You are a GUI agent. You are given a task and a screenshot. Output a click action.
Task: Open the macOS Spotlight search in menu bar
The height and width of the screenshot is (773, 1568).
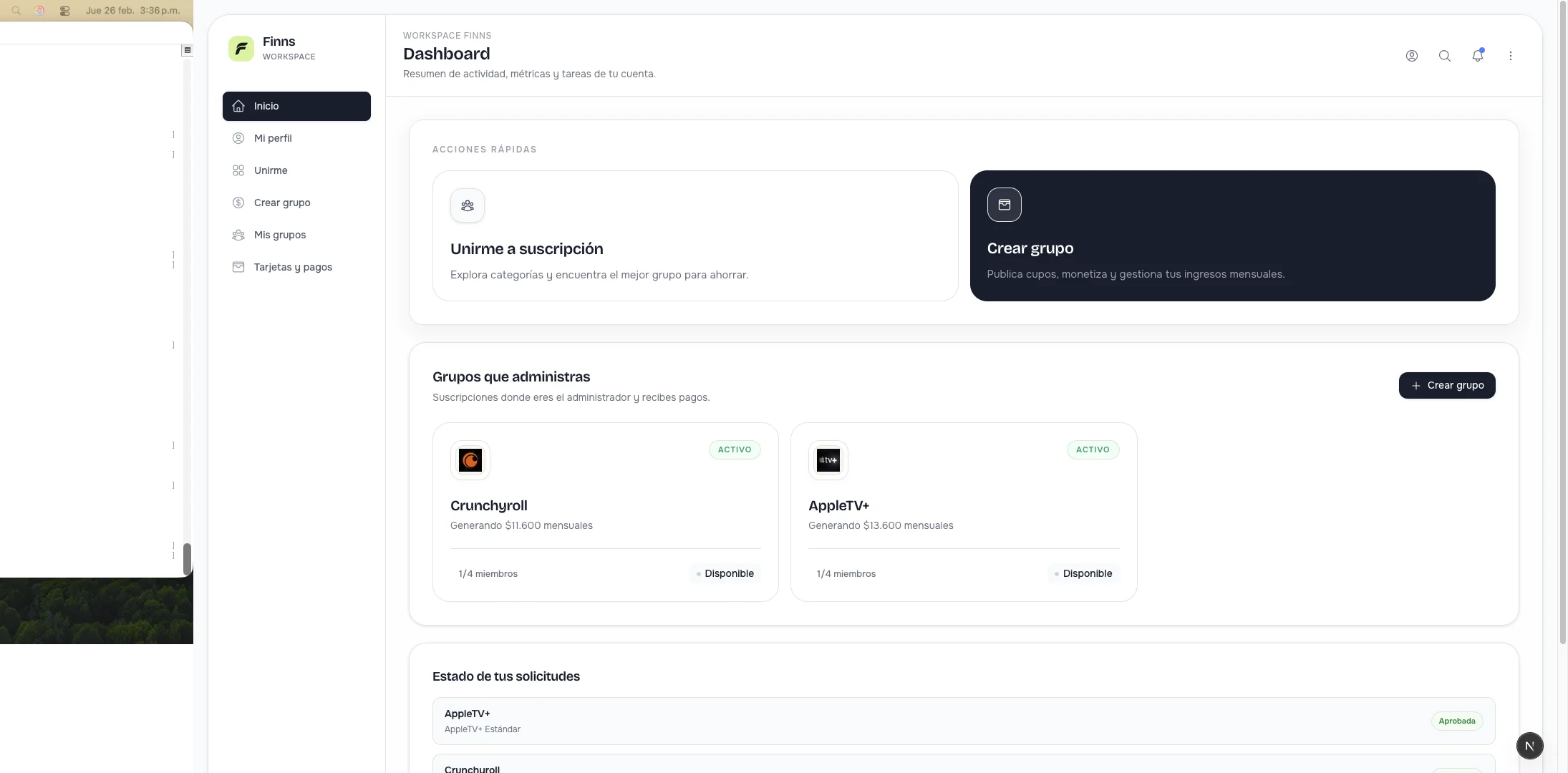[14, 10]
